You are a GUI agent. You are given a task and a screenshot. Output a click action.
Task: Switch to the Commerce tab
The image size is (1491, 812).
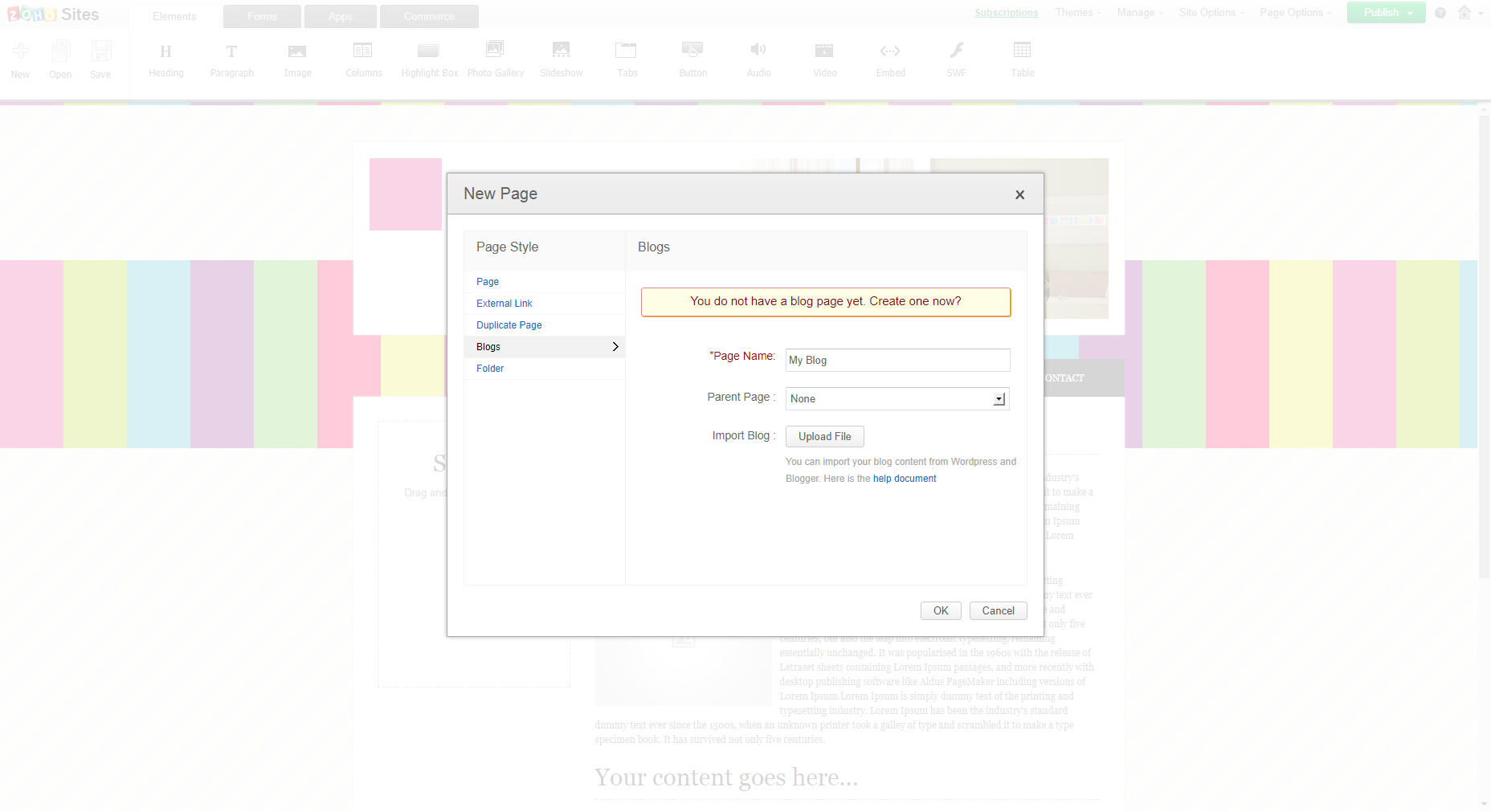tap(429, 16)
